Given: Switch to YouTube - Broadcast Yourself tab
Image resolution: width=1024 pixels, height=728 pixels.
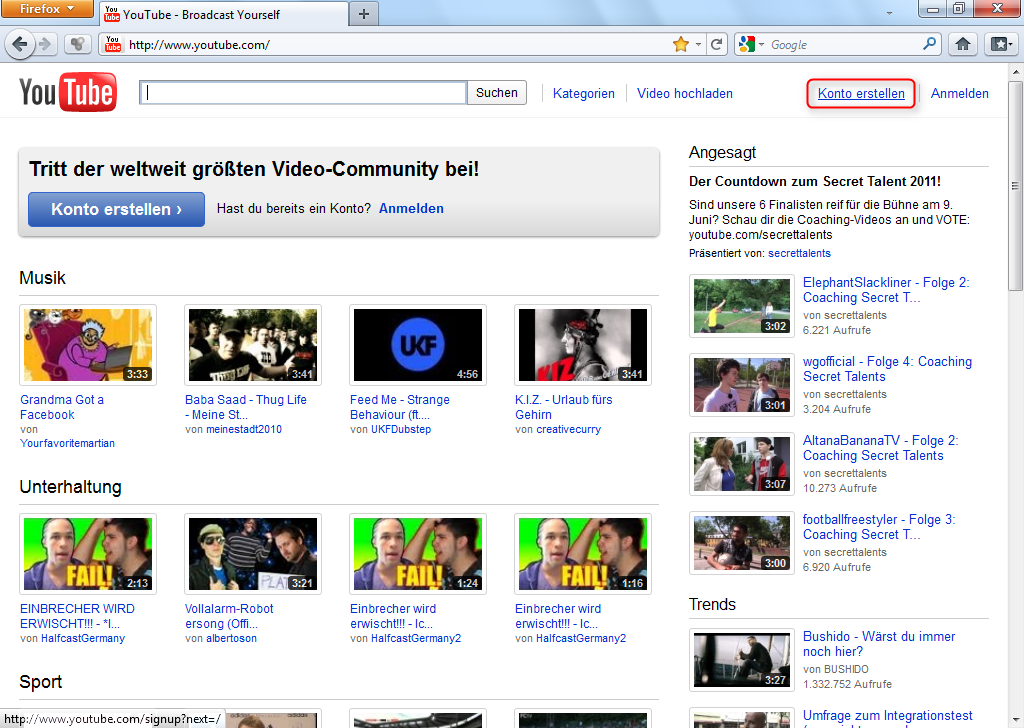Looking at the screenshot, I should [222, 15].
